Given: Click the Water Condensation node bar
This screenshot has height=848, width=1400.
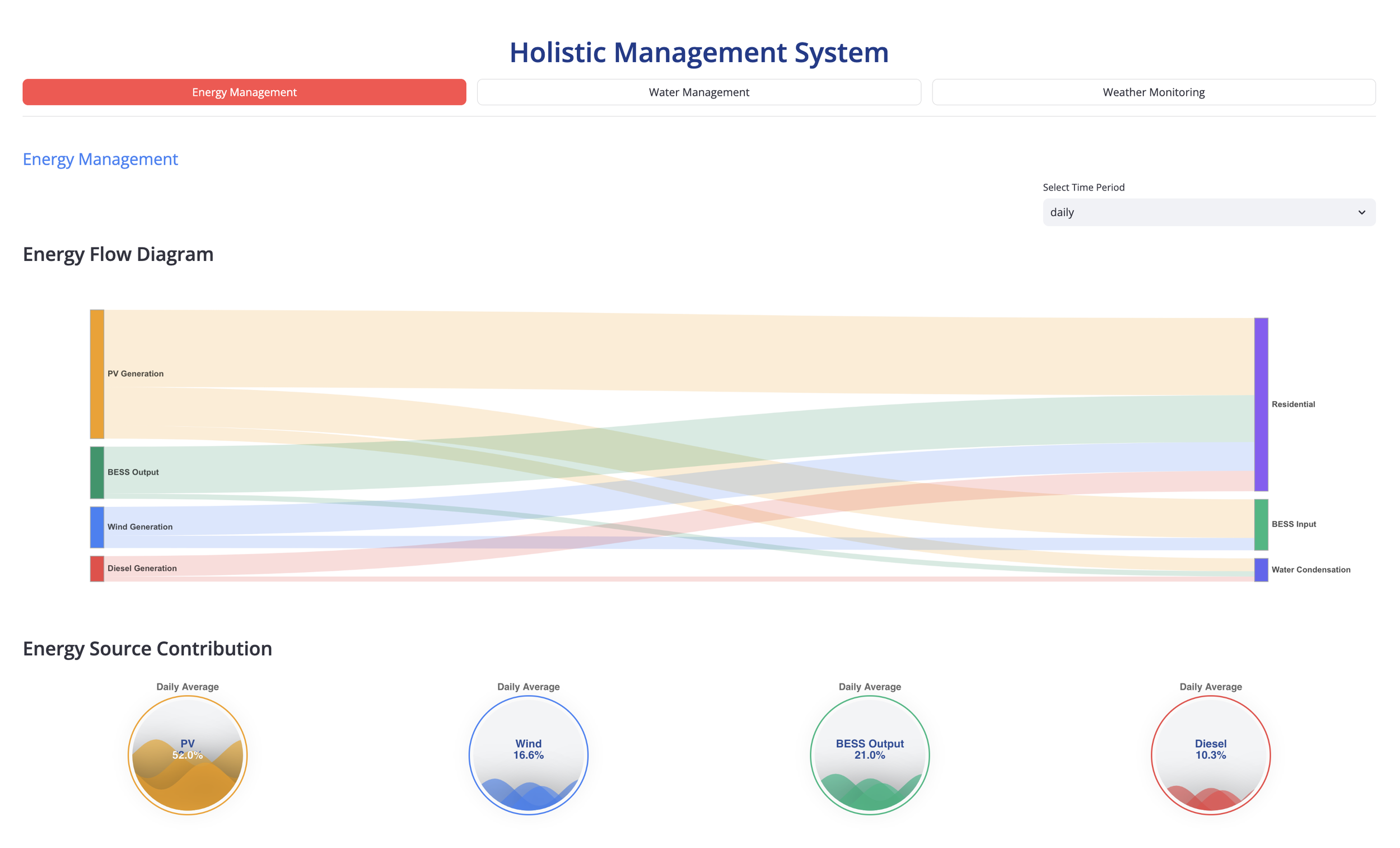Looking at the screenshot, I should [1261, 570].
